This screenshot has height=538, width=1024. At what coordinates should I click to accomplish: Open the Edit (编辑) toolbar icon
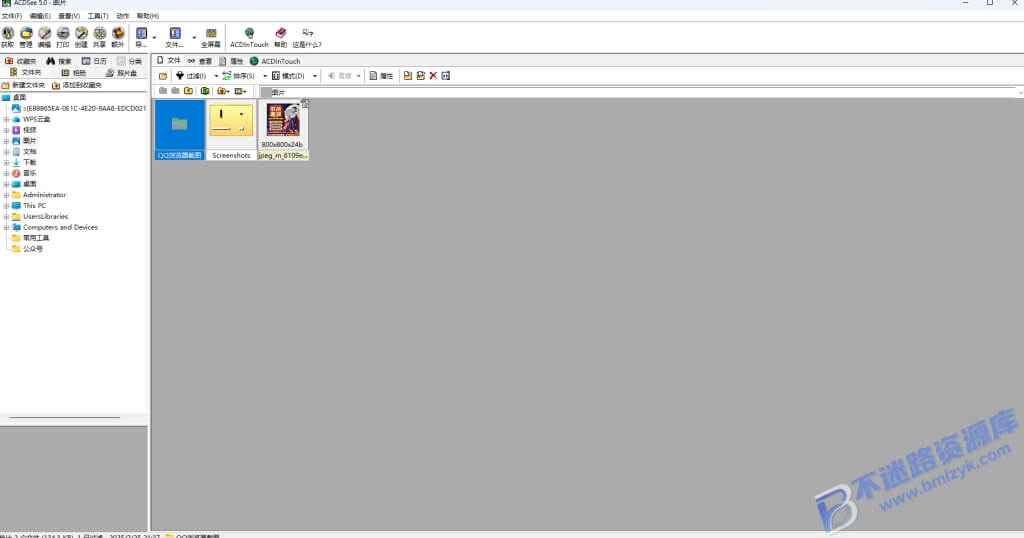(44, 37)
